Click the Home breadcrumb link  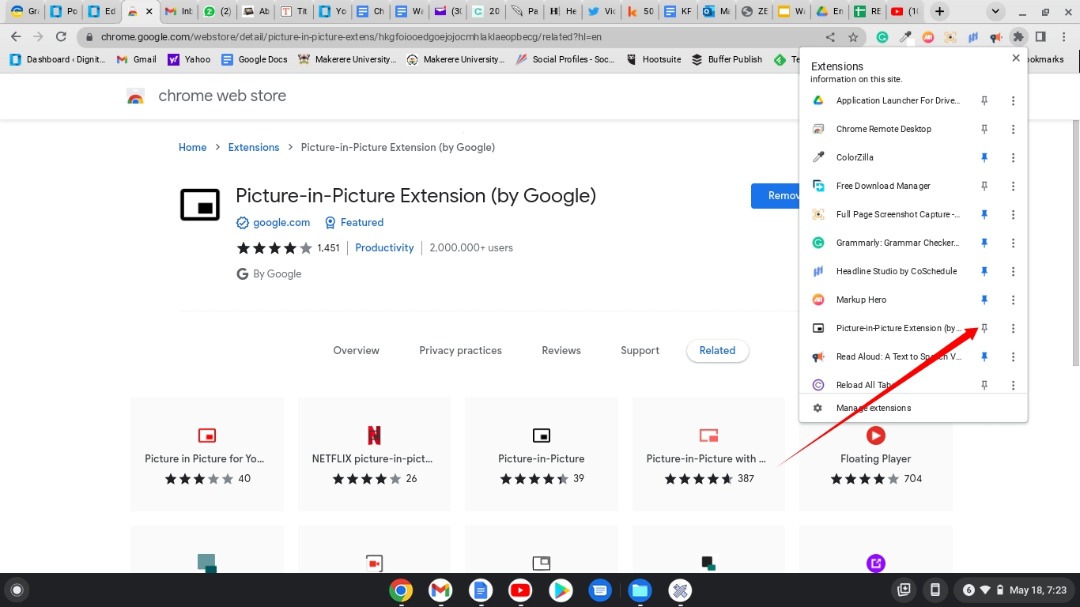coord(192,147)
